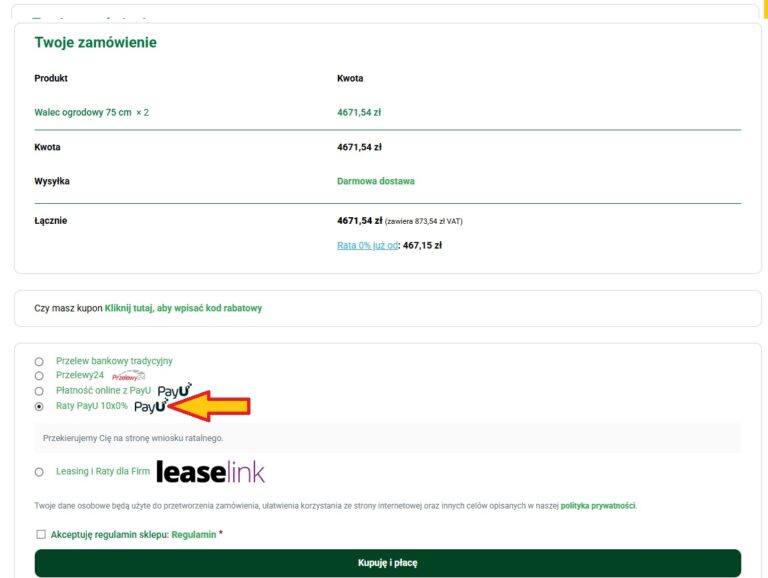This screenshot has height=578, width=768.
Task: Click the Przelewy24 logo icon
Action: pyautogui.click(x=129, y=376)
